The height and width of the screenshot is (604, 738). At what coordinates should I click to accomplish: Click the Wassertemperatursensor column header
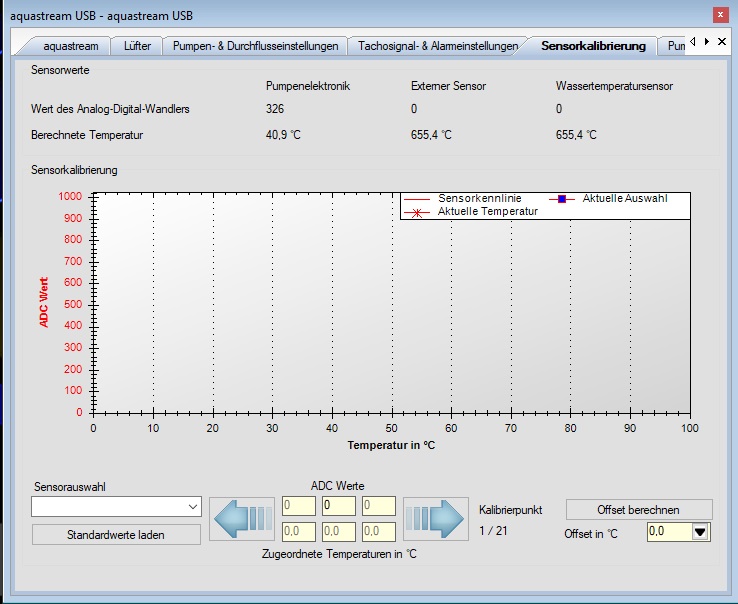click(x=614, y=86)
